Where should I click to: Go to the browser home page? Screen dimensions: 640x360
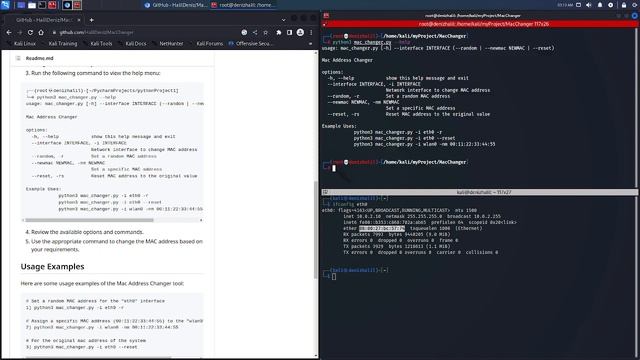pos(41,32)
